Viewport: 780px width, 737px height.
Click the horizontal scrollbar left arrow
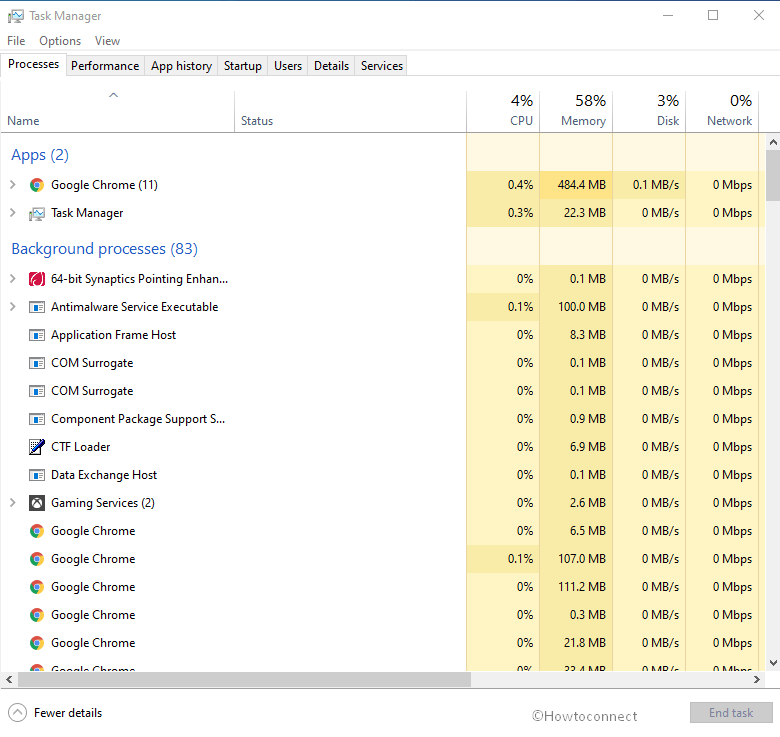pos(9,679)
